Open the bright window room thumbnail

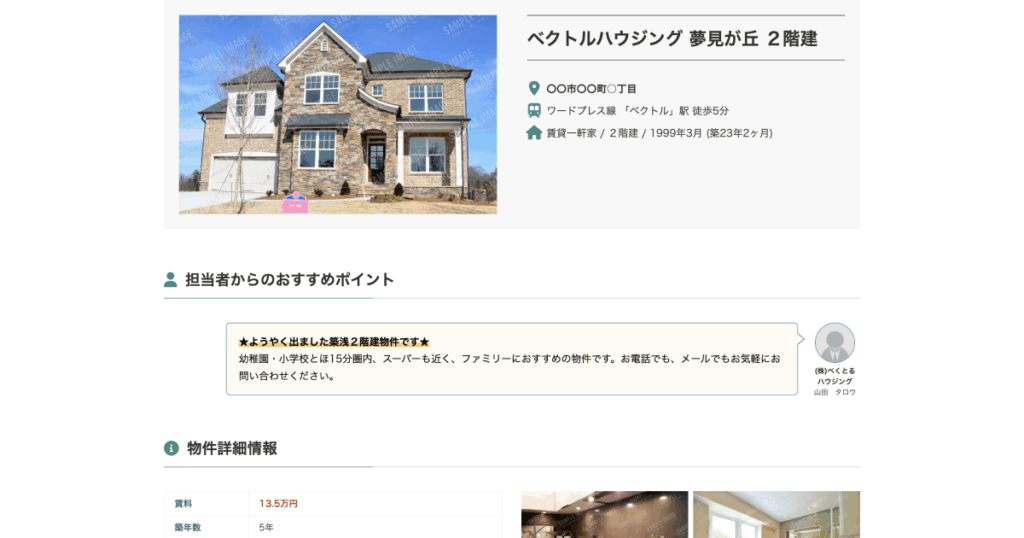click(776, 514)
